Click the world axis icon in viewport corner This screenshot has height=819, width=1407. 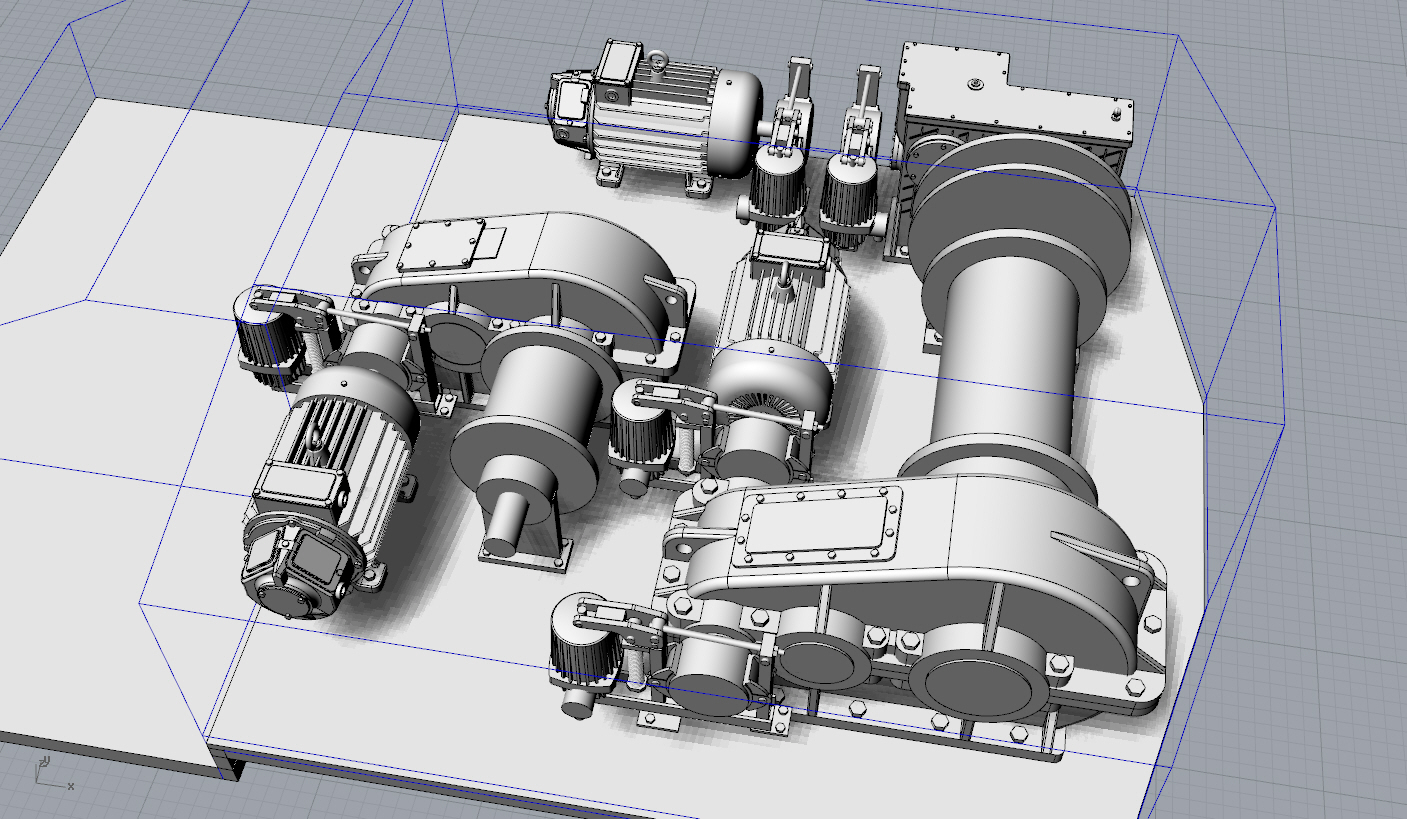pos(52,773)
